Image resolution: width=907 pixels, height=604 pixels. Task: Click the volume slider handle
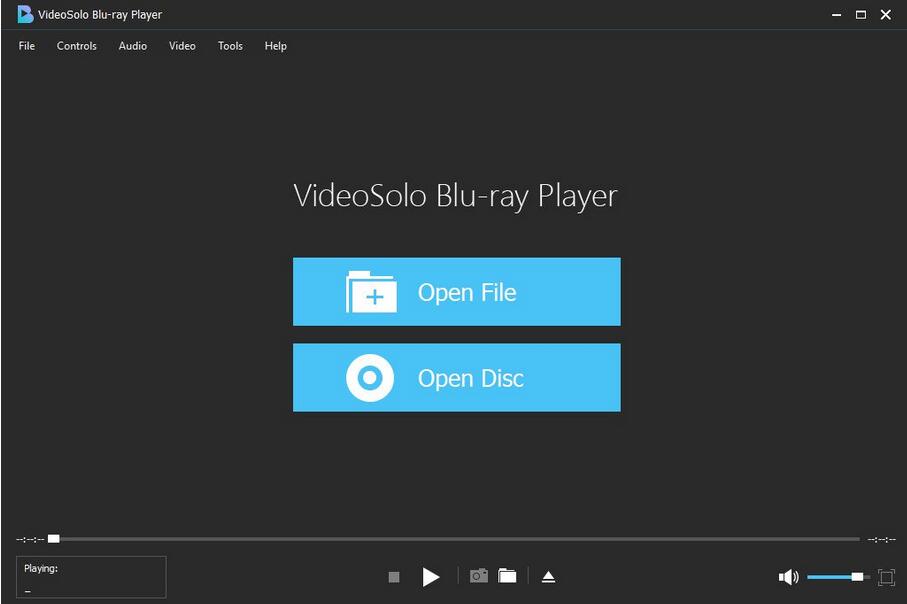[x=857, y=577]
